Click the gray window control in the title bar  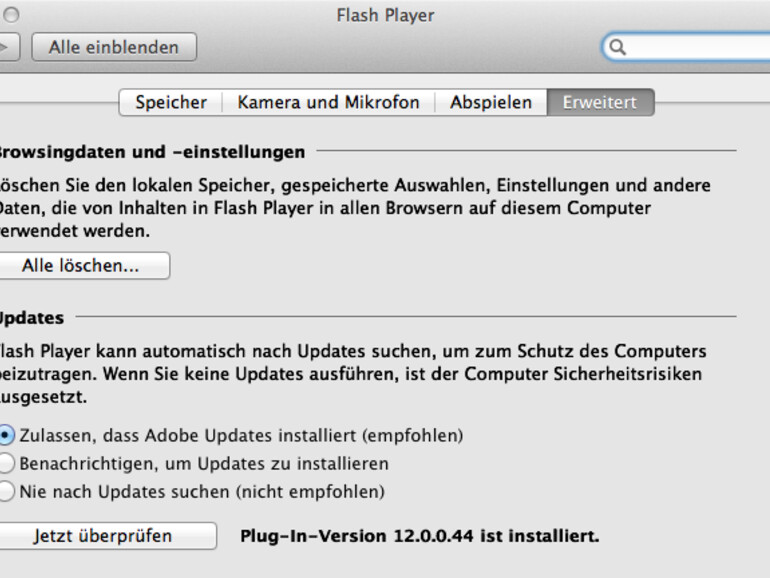click(x=11, y=16)
